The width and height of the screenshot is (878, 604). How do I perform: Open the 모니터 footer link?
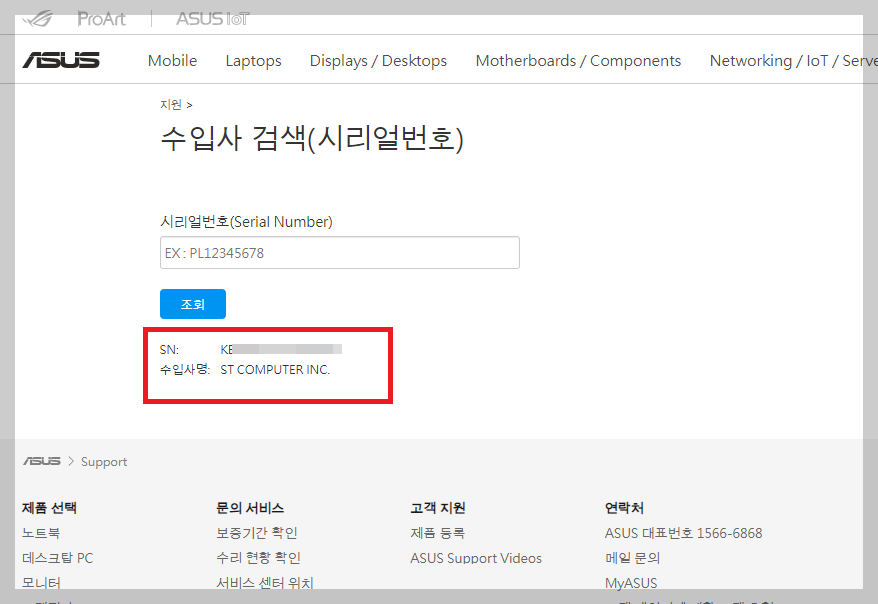[x=41, y=583]
